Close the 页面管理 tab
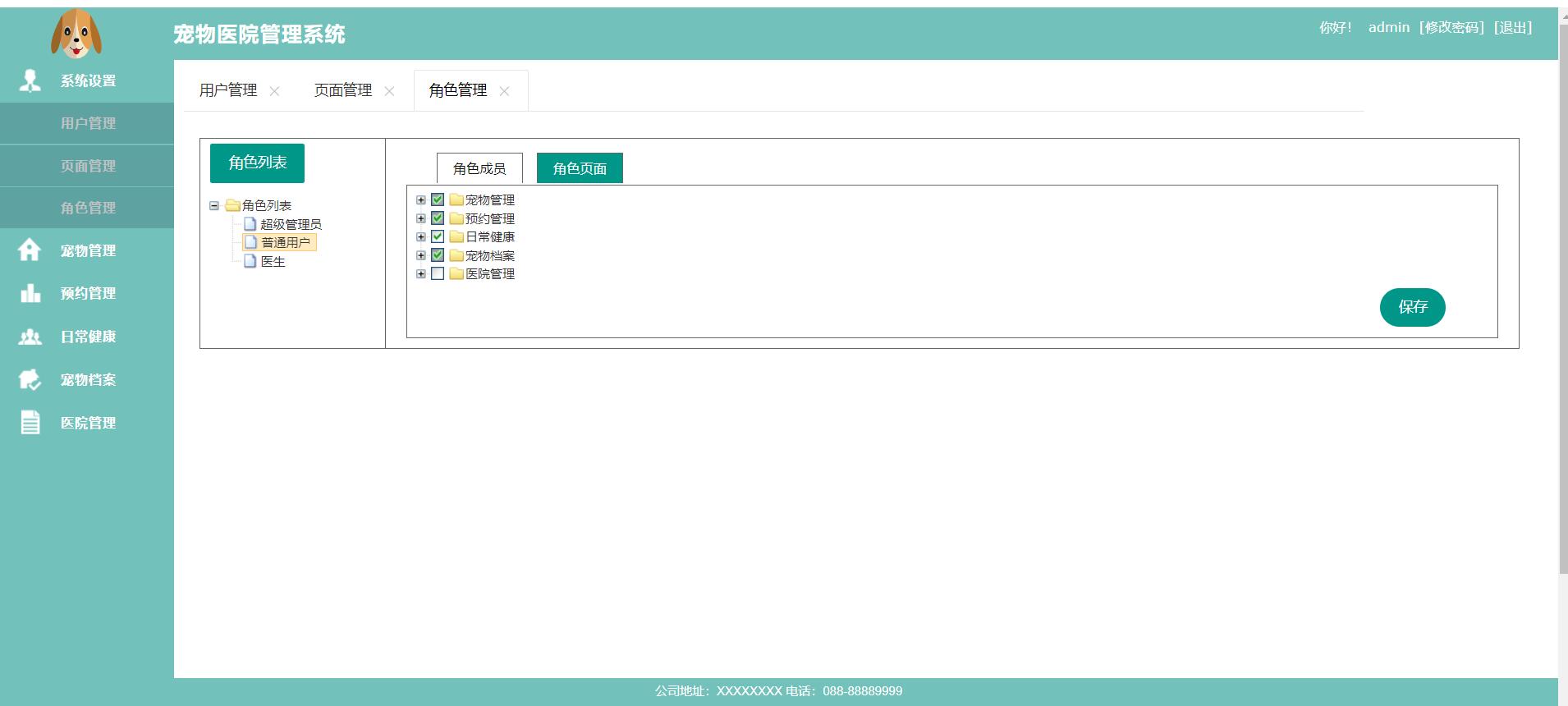The height and width of the screenshot is (706, 1568). pyautogui.click(x=389, y=91)
